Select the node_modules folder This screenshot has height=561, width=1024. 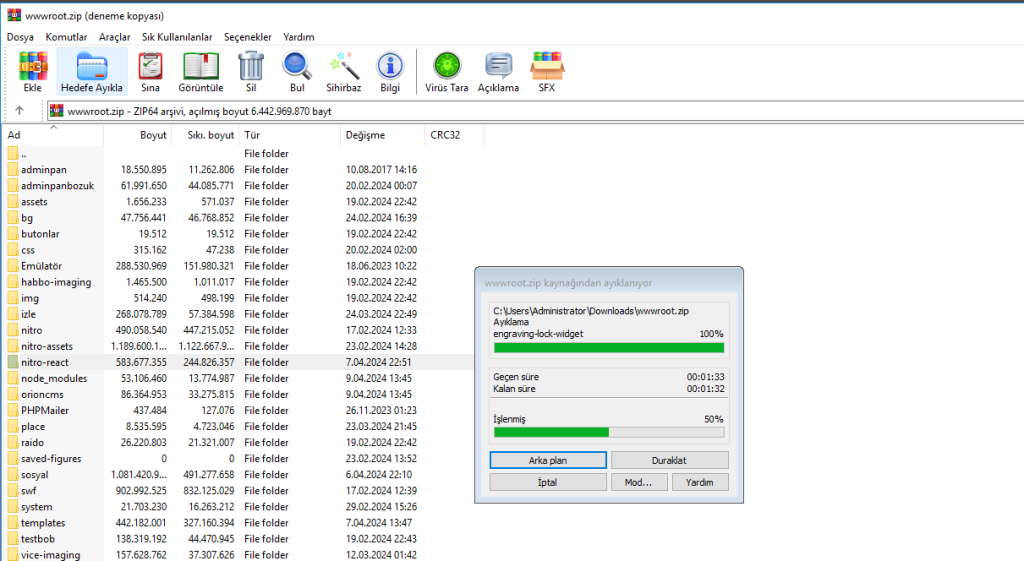click(238, 378)
